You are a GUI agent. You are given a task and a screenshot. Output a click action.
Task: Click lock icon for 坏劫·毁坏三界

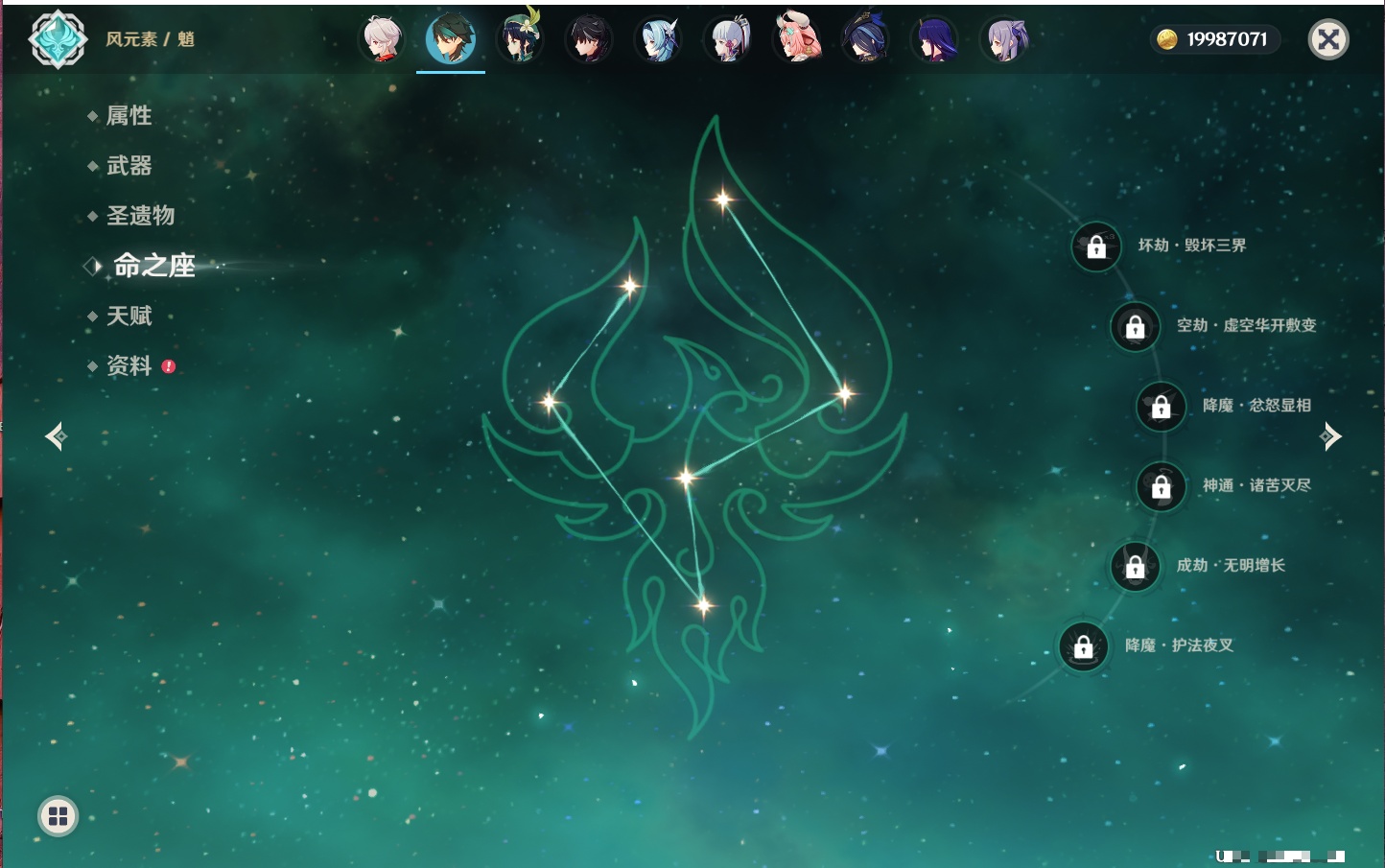click(1096, 246)
